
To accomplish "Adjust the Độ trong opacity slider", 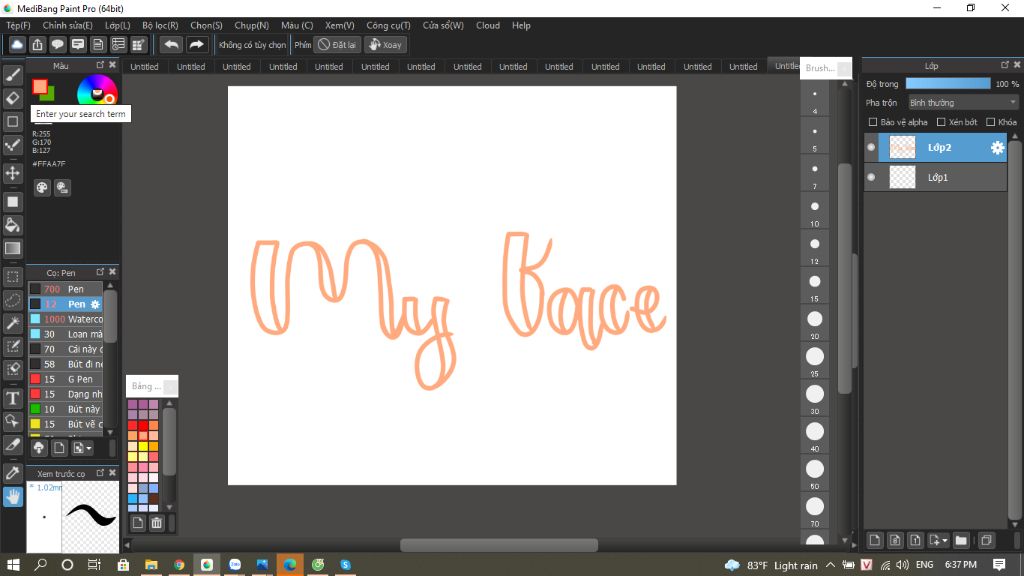I will tap(948, 84).
